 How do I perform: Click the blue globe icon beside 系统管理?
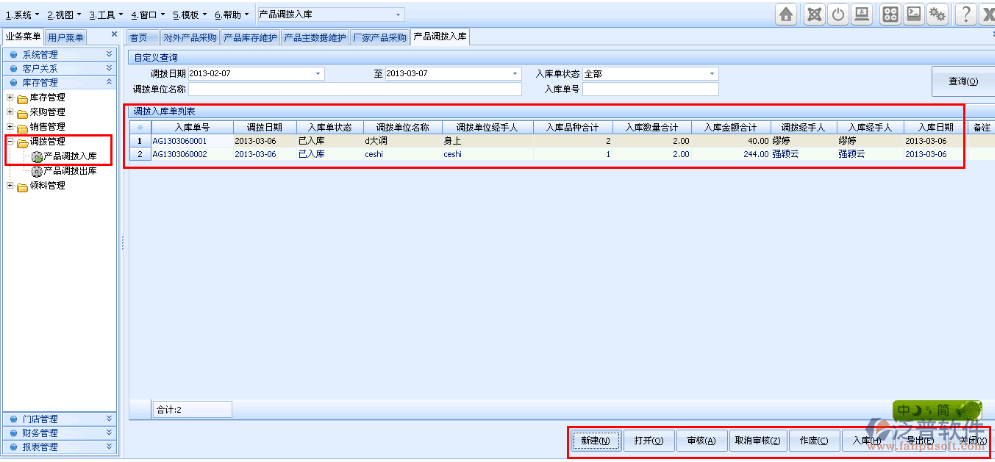point(13,55)
